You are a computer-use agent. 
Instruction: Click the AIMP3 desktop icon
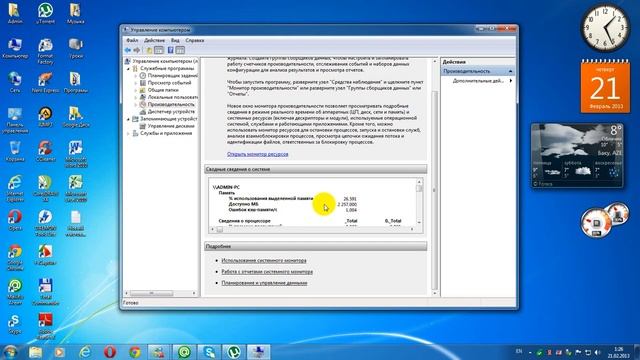click(45, 117)
